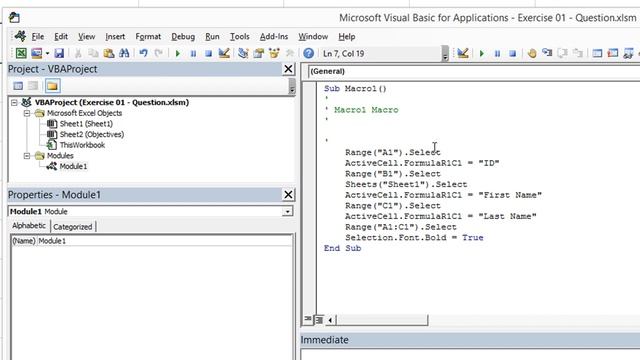Click the Copy toolbar icon
Screen dimensions: 640x360
[x=93, y=53]
